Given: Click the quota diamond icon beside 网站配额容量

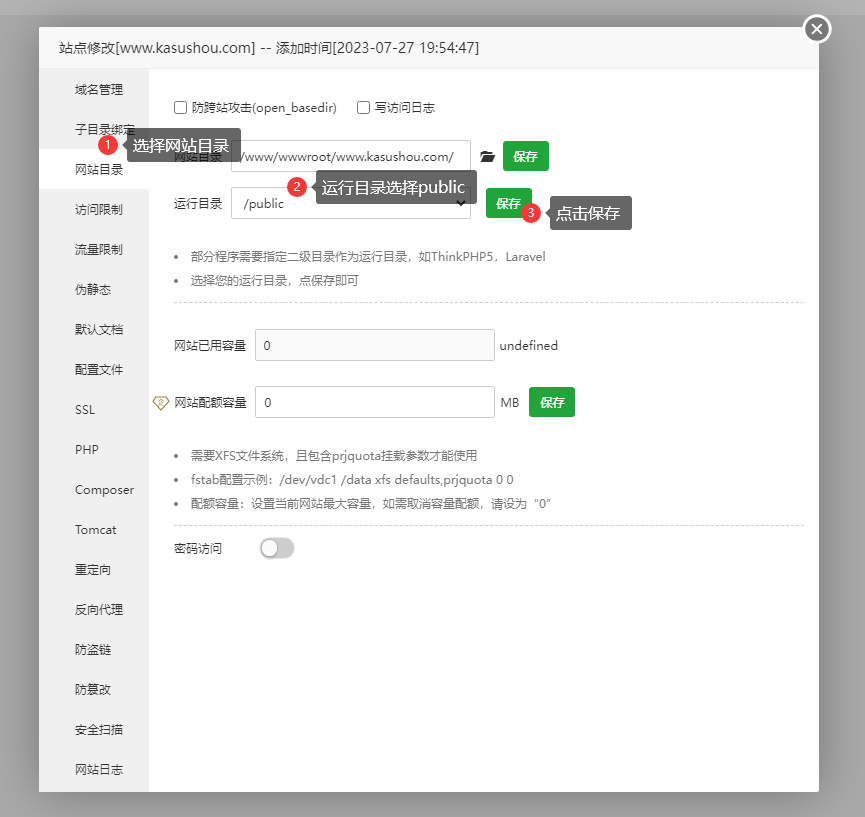Looking at the screenshot, I should [161, 402].
